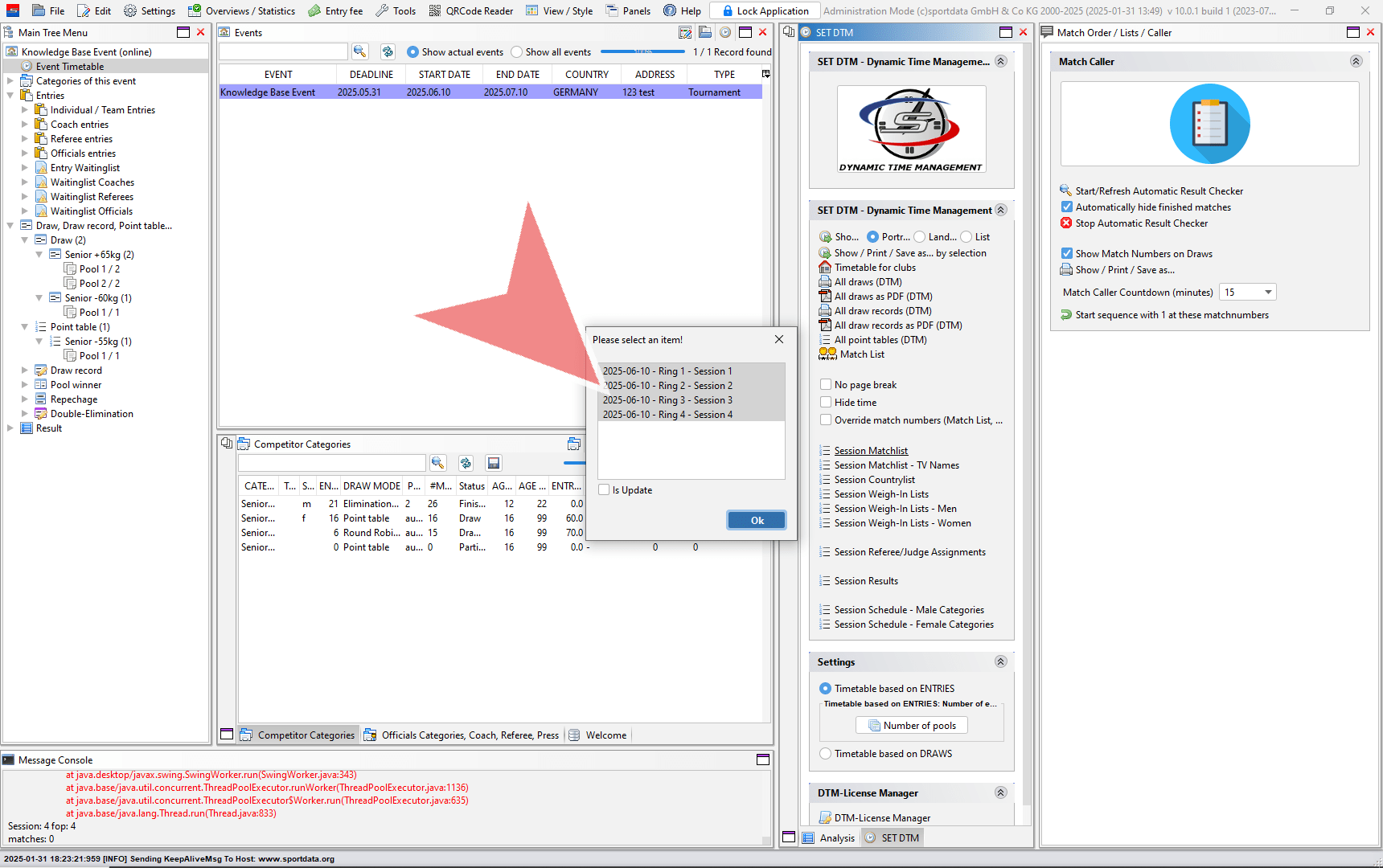Select Timetable based on DRAWS
Viewport: 1383px width, 868px height.
coord(826,754)
